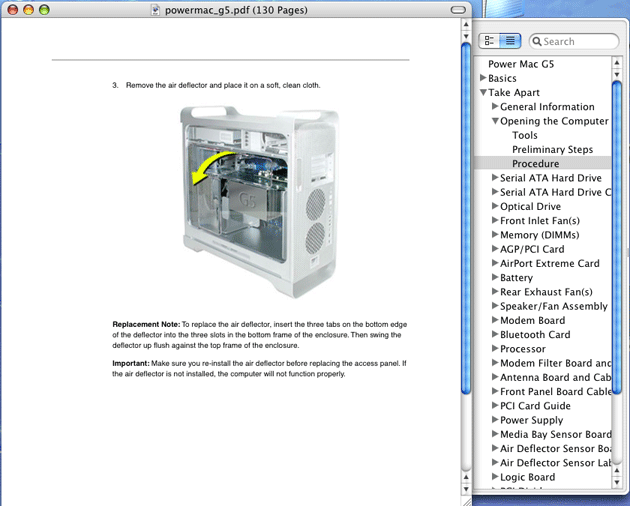Viewport: 630px width, 506px height.
Task: Expand the Basics section
Action: click(x=483, y=78)
